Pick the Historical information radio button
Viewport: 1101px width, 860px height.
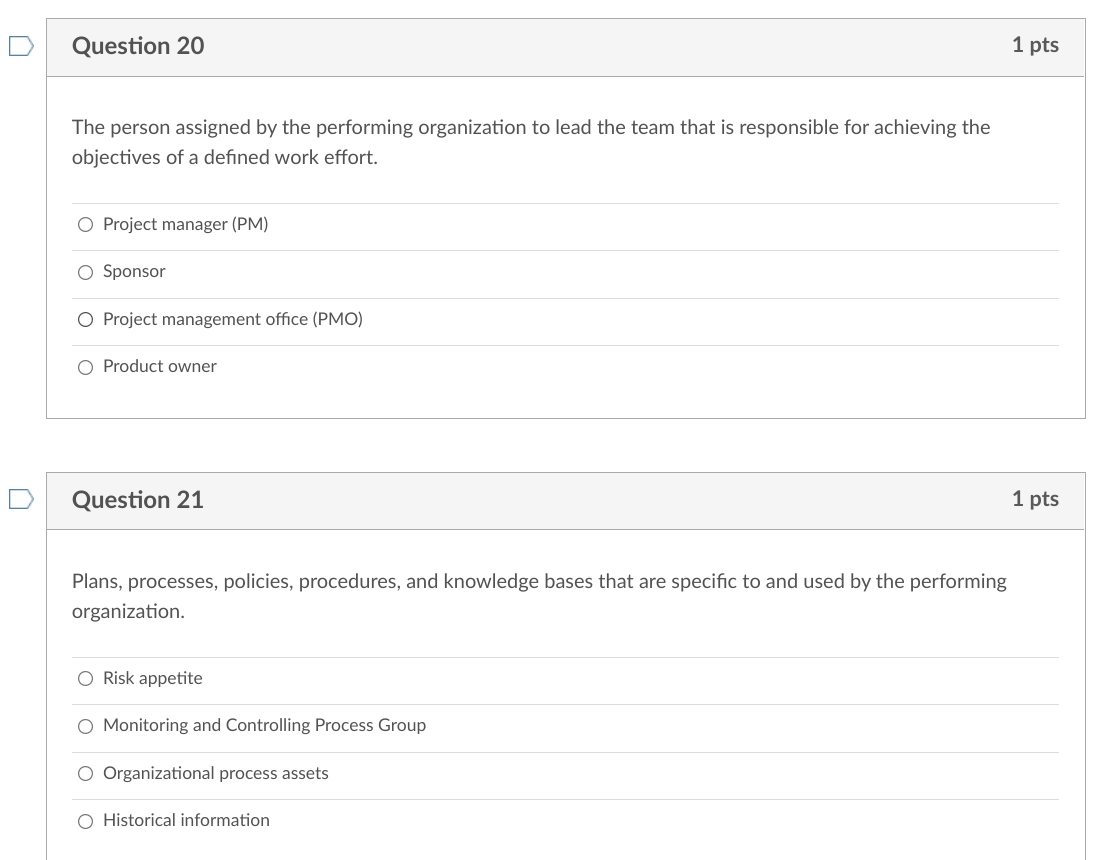[x=86, y=821]
